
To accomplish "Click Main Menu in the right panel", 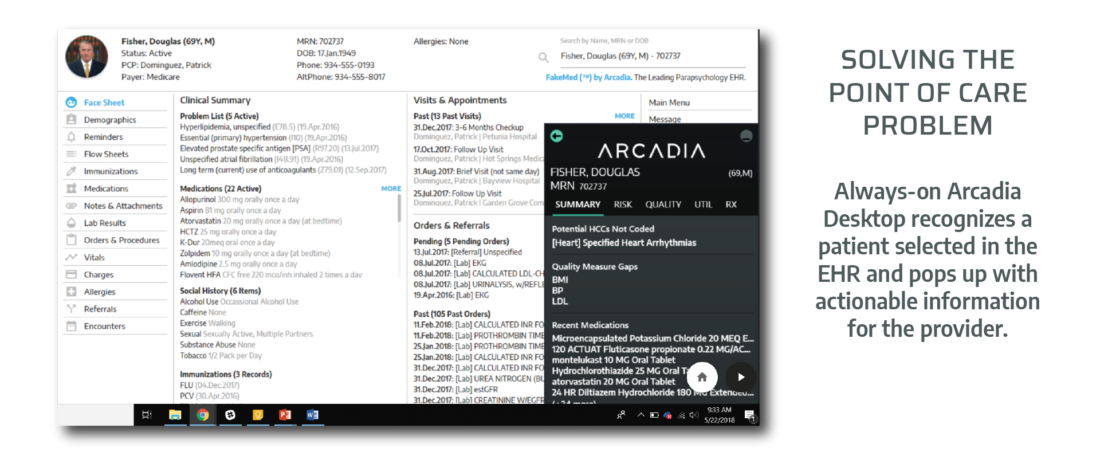I will point(669,102).
